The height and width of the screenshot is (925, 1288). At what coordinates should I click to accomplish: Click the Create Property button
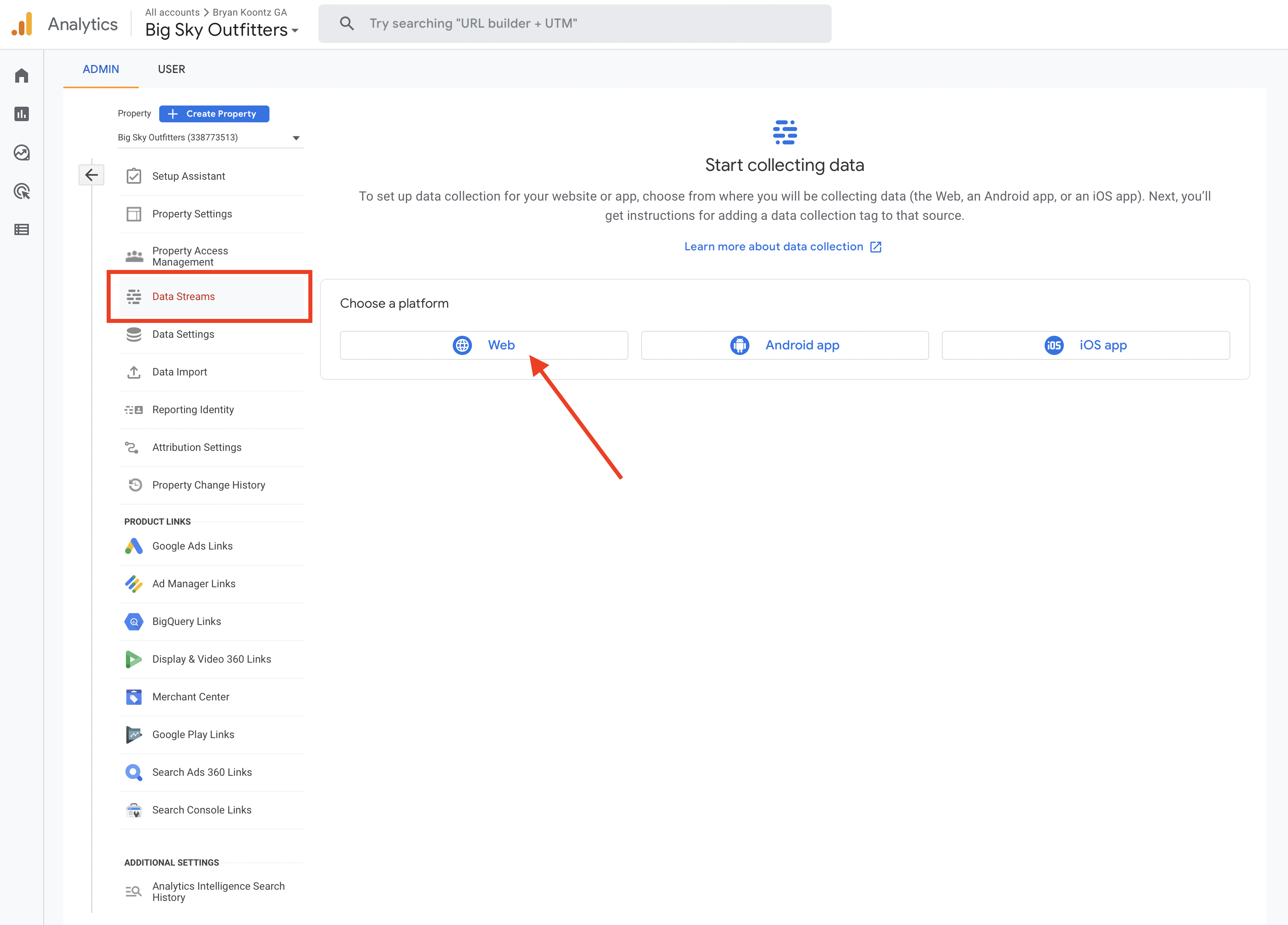[x=214, y=114]
